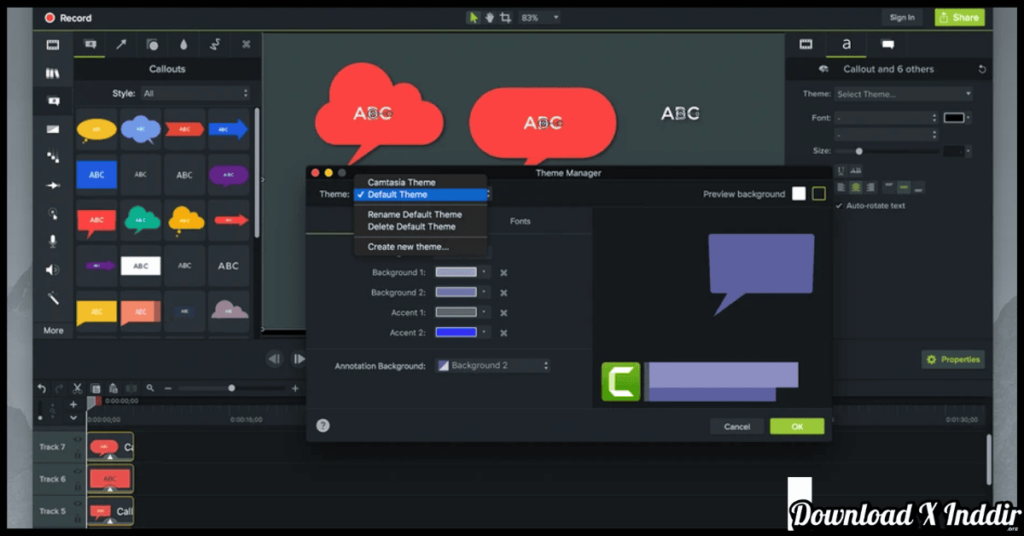This screenshot has height=536, width=1024.
Task: Switch to the Keystroke callouts icon
Action: point(246,44)
